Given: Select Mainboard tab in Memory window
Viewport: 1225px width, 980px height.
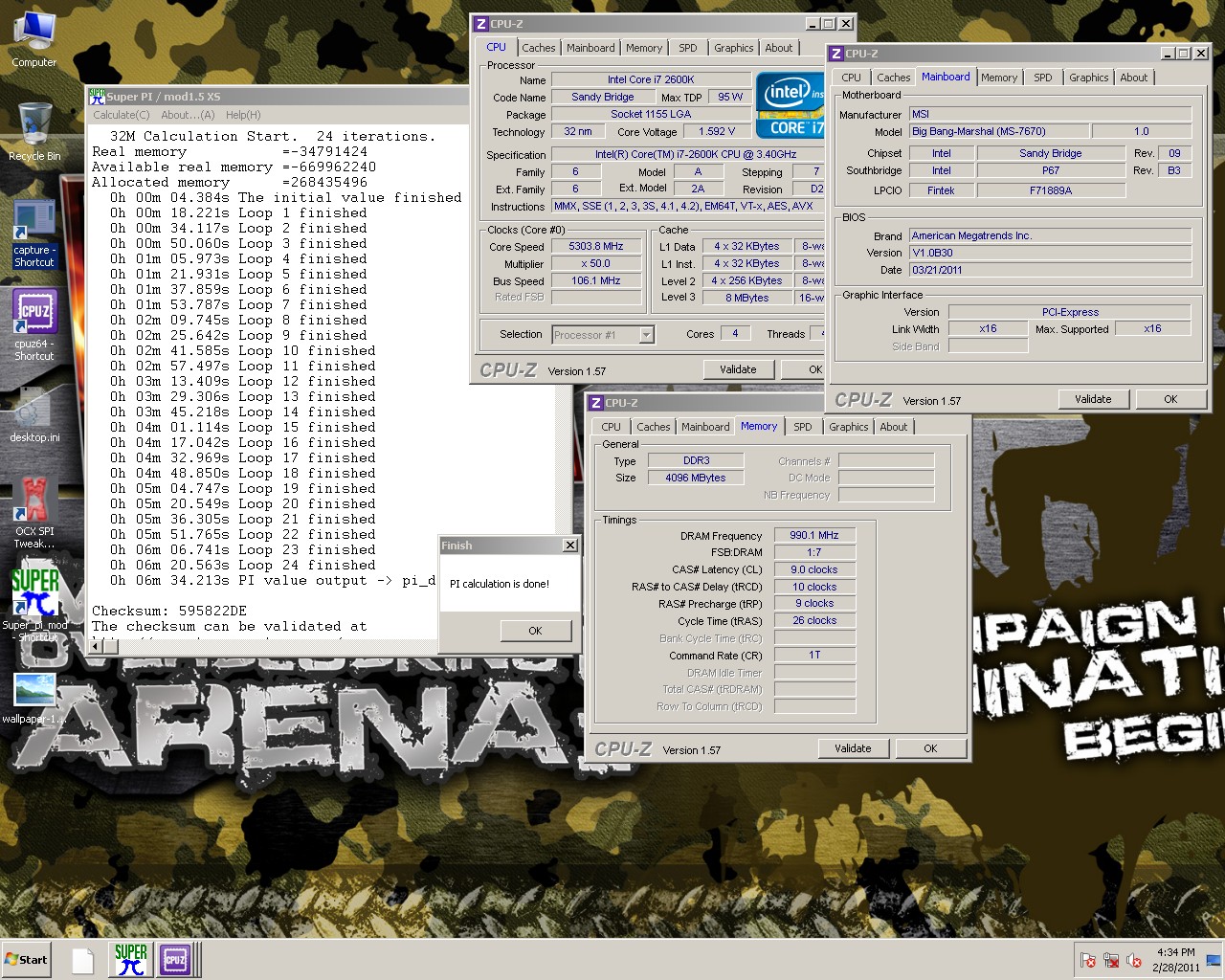Looking at the screenshot, I should [x=705, y=427].
